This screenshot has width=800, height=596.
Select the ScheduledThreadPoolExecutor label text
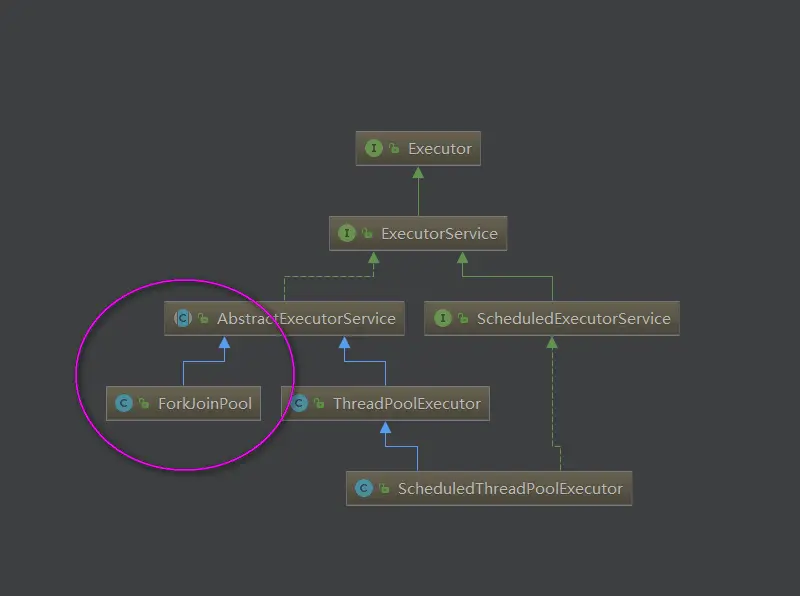point(510,488)
